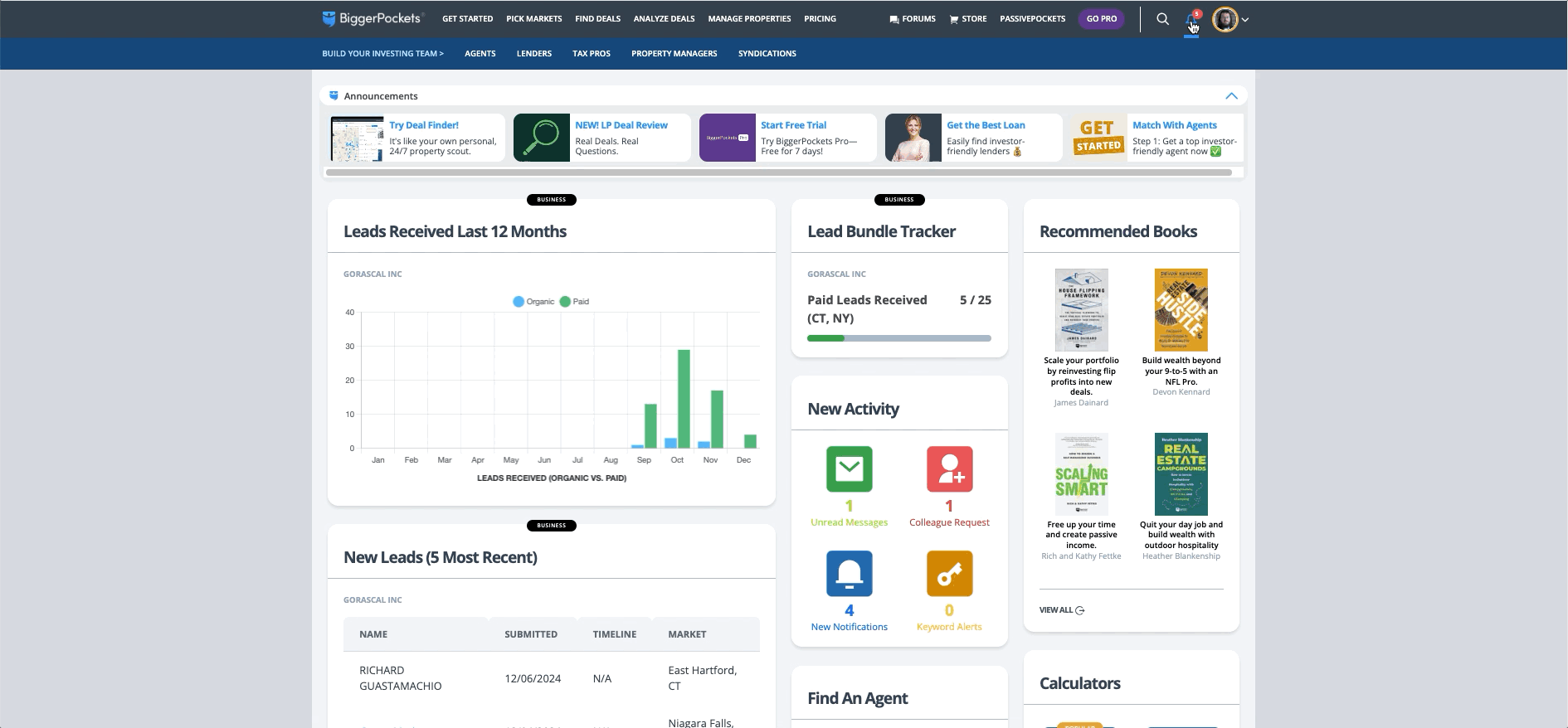Screen dimensions: 1568x728
Task: Expand Build Your Investing Team menu
Action: coord(382,54)
